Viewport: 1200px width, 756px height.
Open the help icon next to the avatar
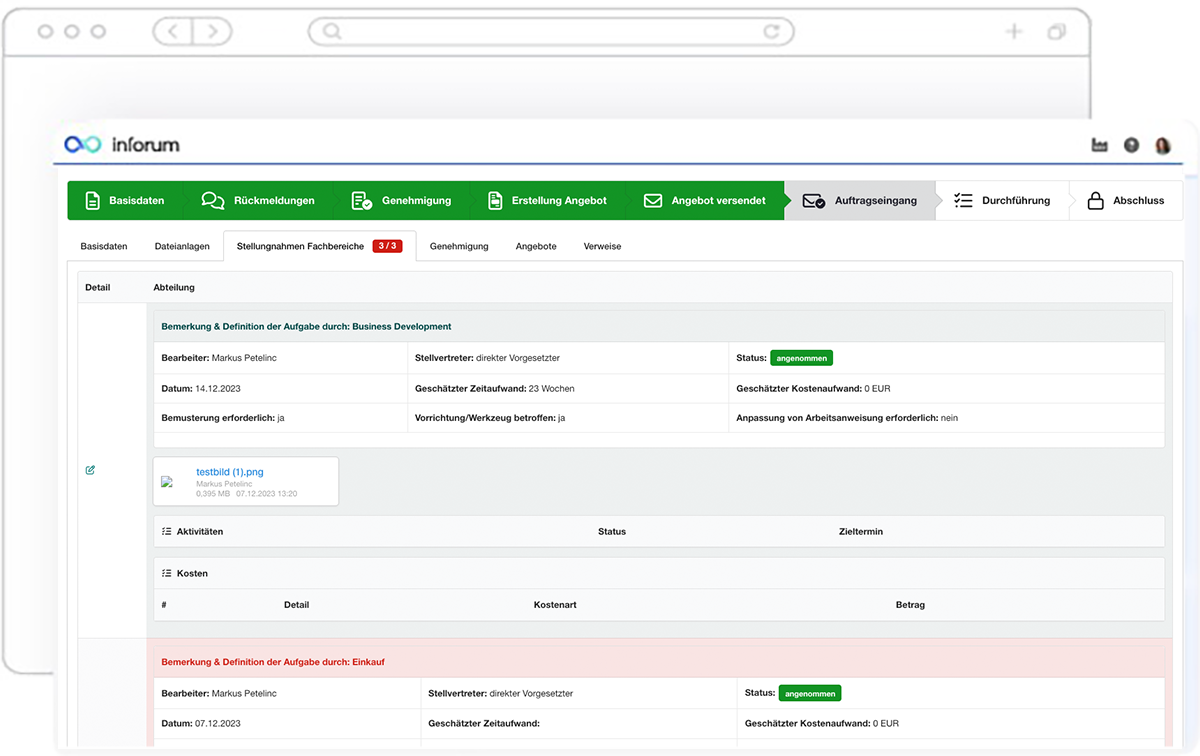click(1131, 145)
